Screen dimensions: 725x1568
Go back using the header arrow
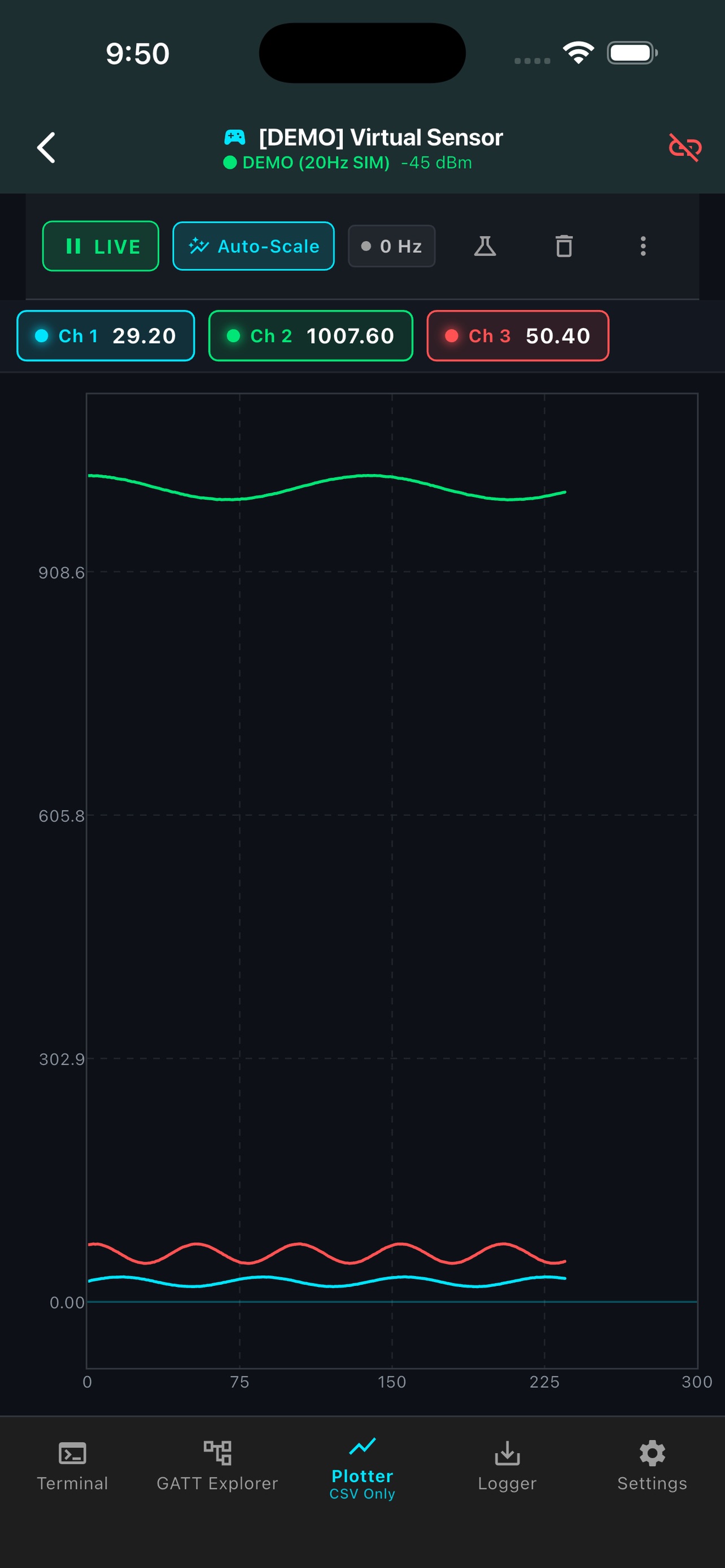46,148
